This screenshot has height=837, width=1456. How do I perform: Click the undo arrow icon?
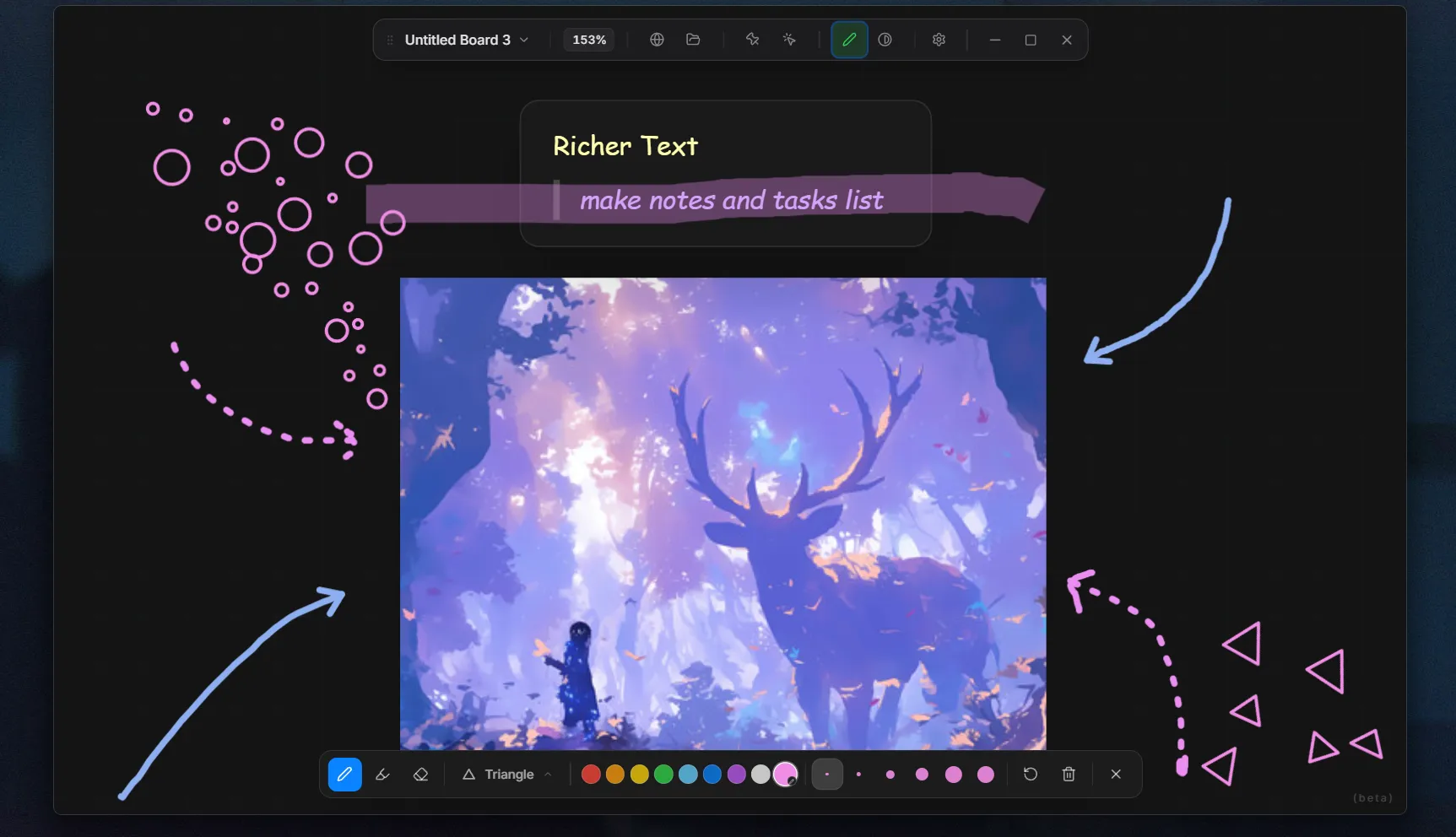click(x=1031, y=775)
